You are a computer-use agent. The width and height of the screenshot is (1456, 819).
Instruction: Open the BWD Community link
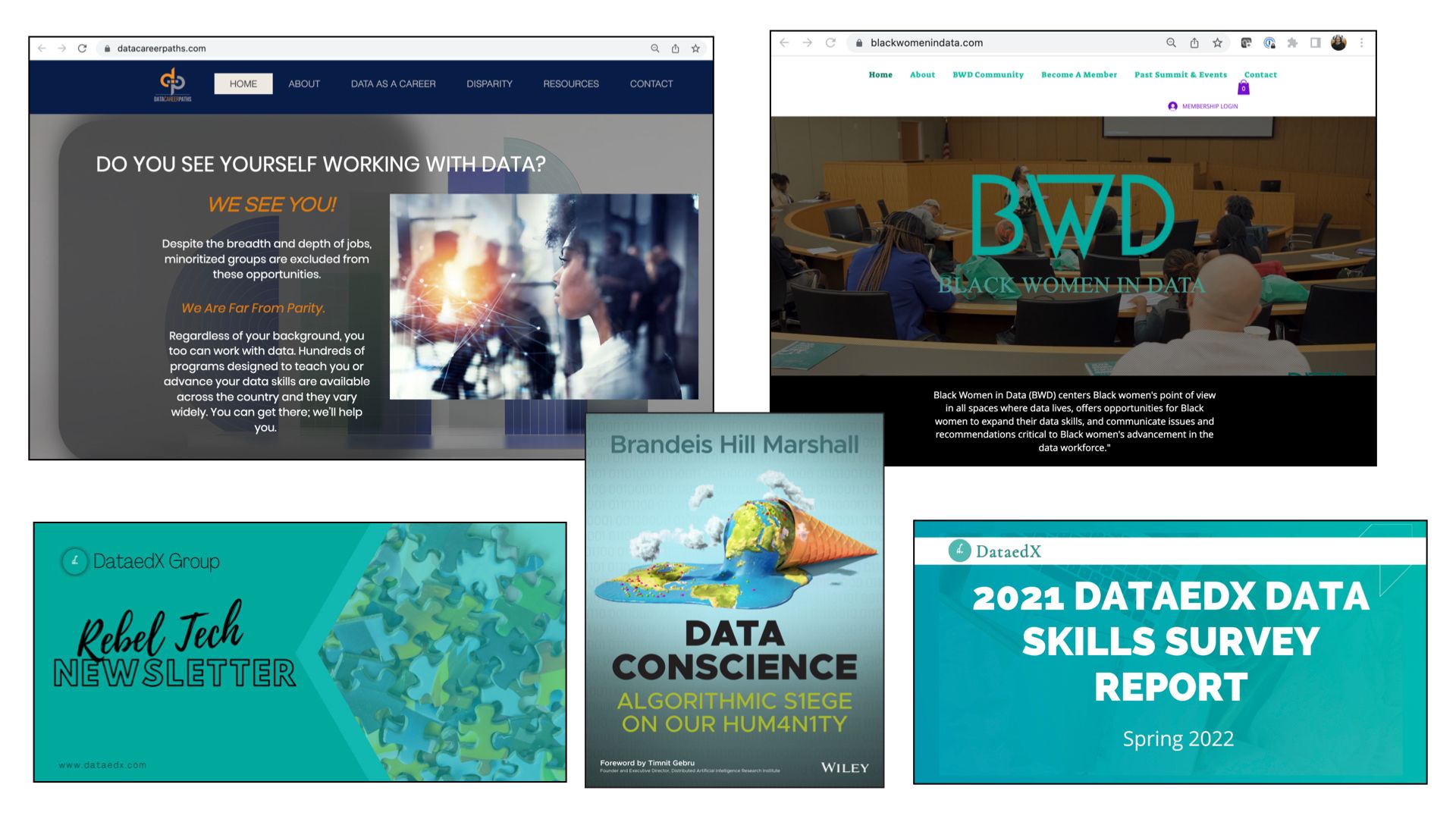(x=988, y=75)
